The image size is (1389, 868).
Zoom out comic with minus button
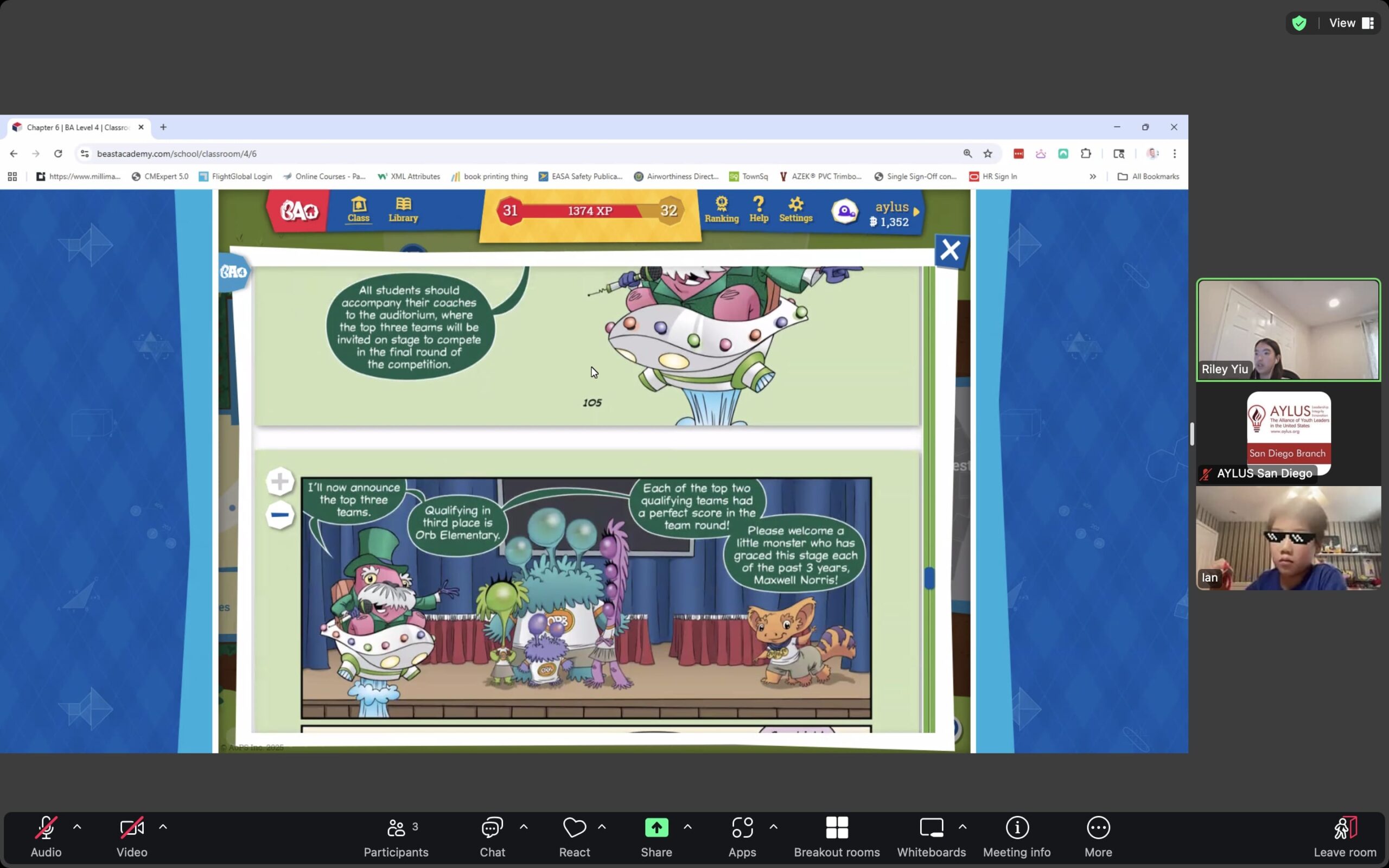coord(280,515)
